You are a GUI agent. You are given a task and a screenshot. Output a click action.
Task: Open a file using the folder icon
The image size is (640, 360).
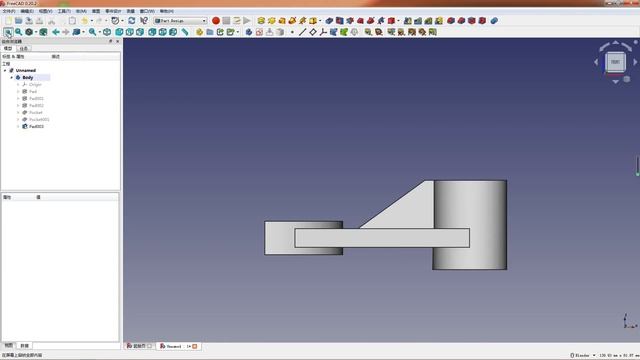(19, 21)
